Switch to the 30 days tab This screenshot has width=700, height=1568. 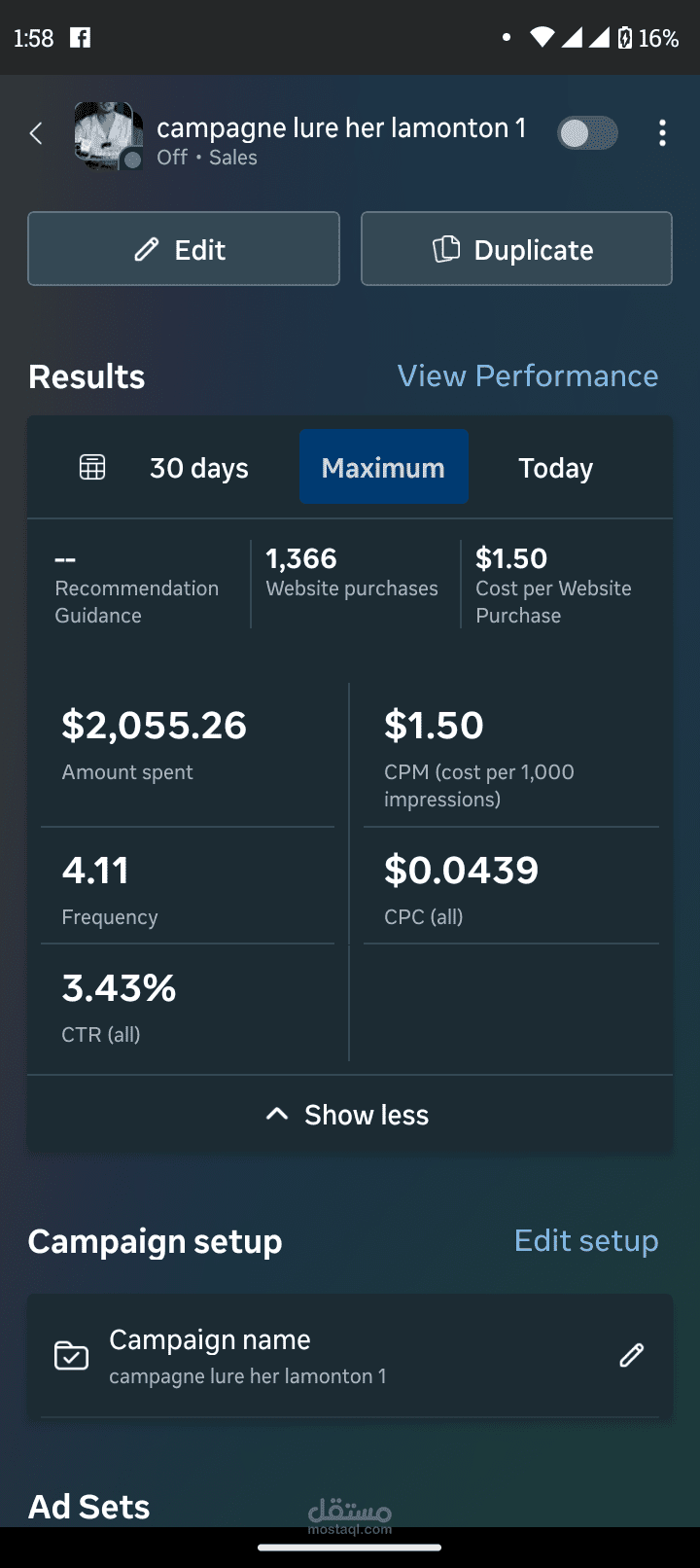coord(198,467)
